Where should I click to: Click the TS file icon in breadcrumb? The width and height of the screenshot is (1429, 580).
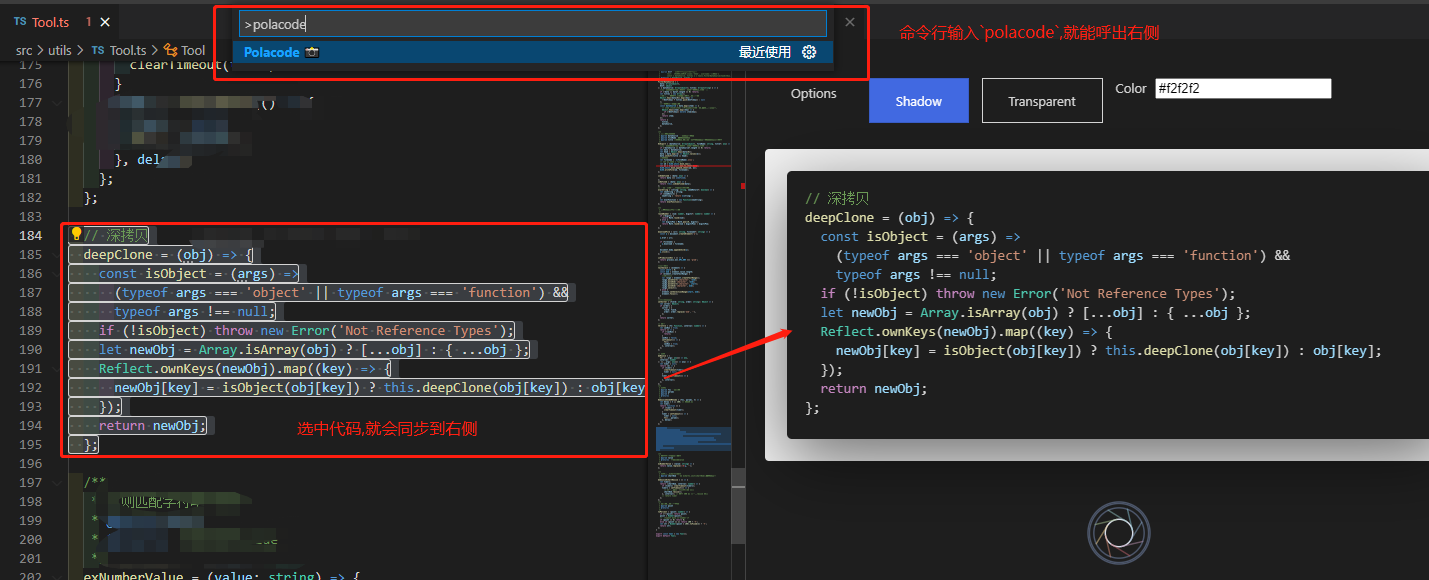(98, 50)
